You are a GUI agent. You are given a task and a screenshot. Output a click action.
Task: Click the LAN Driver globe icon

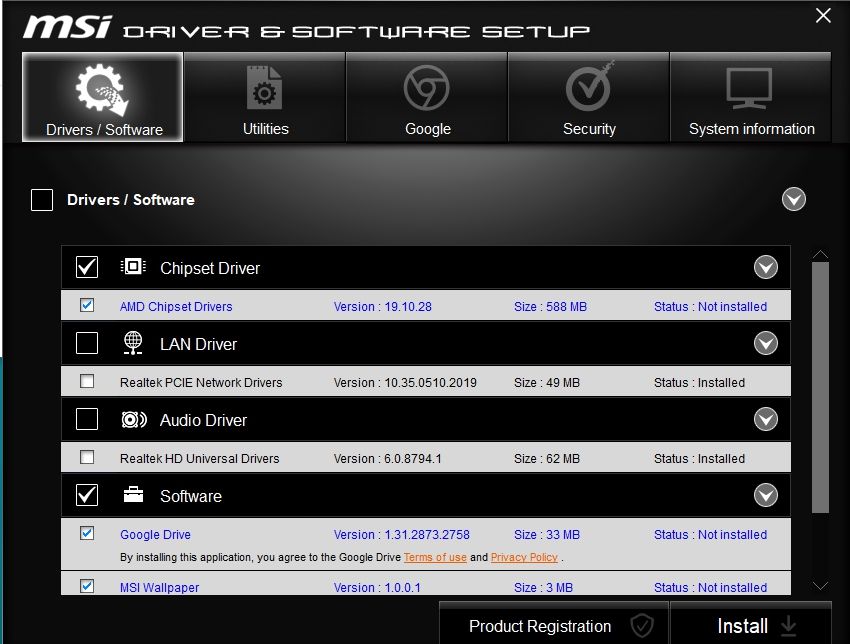[133, 343]
